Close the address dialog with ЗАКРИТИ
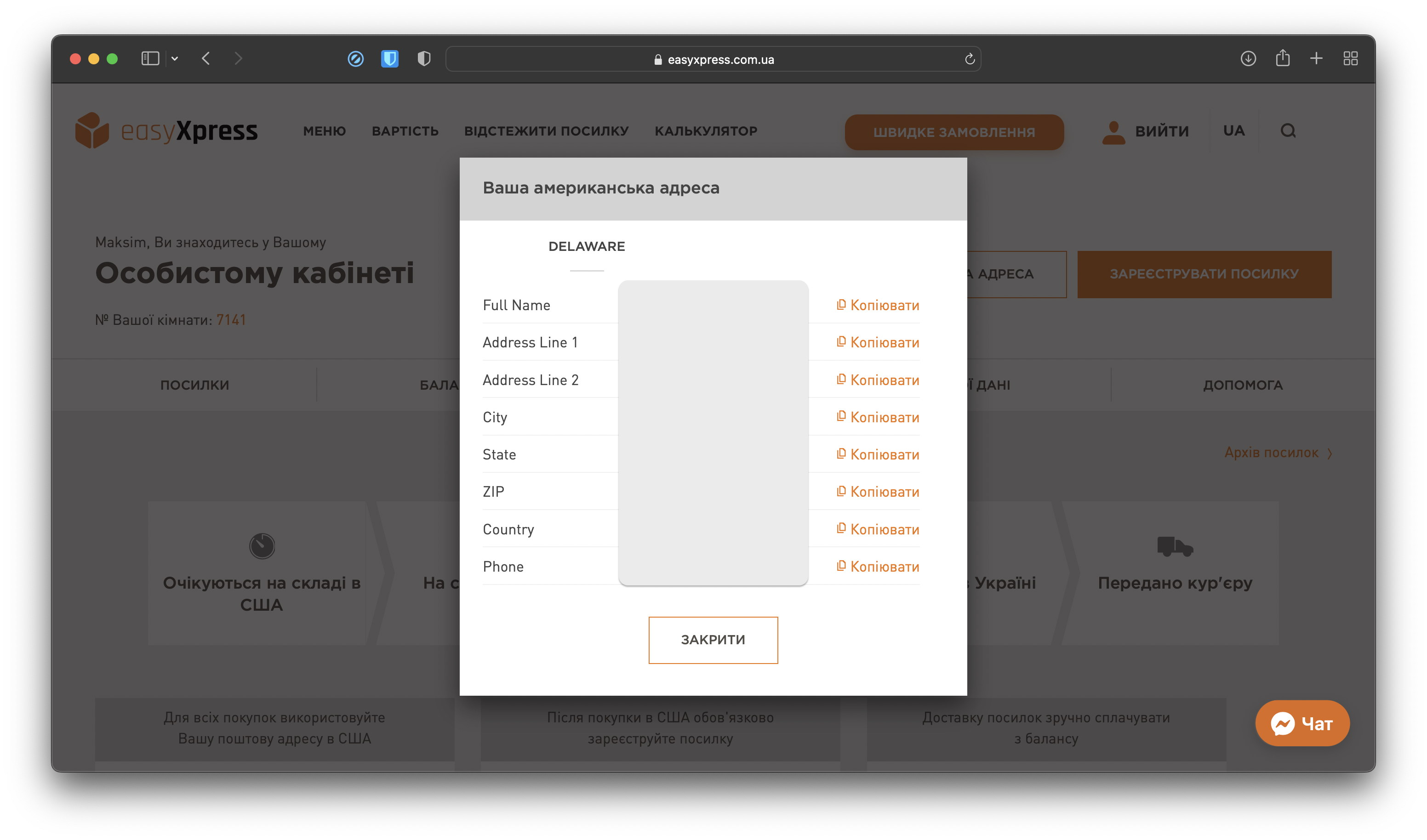 point(713,640)
